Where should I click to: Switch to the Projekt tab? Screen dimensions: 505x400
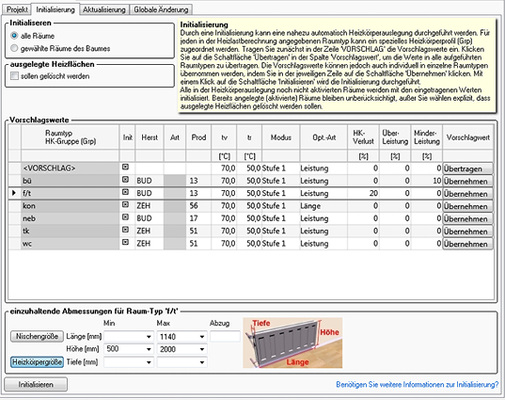coord(17,9)
